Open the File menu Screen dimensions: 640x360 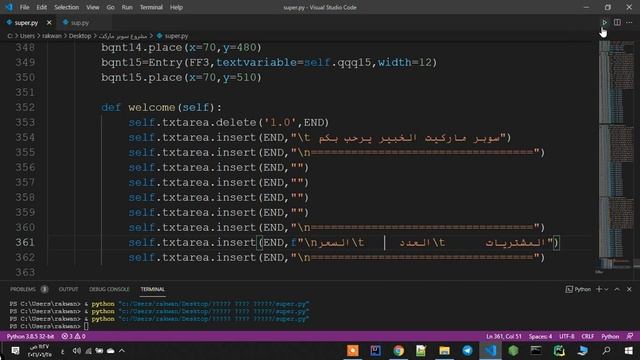coord(24,7)
